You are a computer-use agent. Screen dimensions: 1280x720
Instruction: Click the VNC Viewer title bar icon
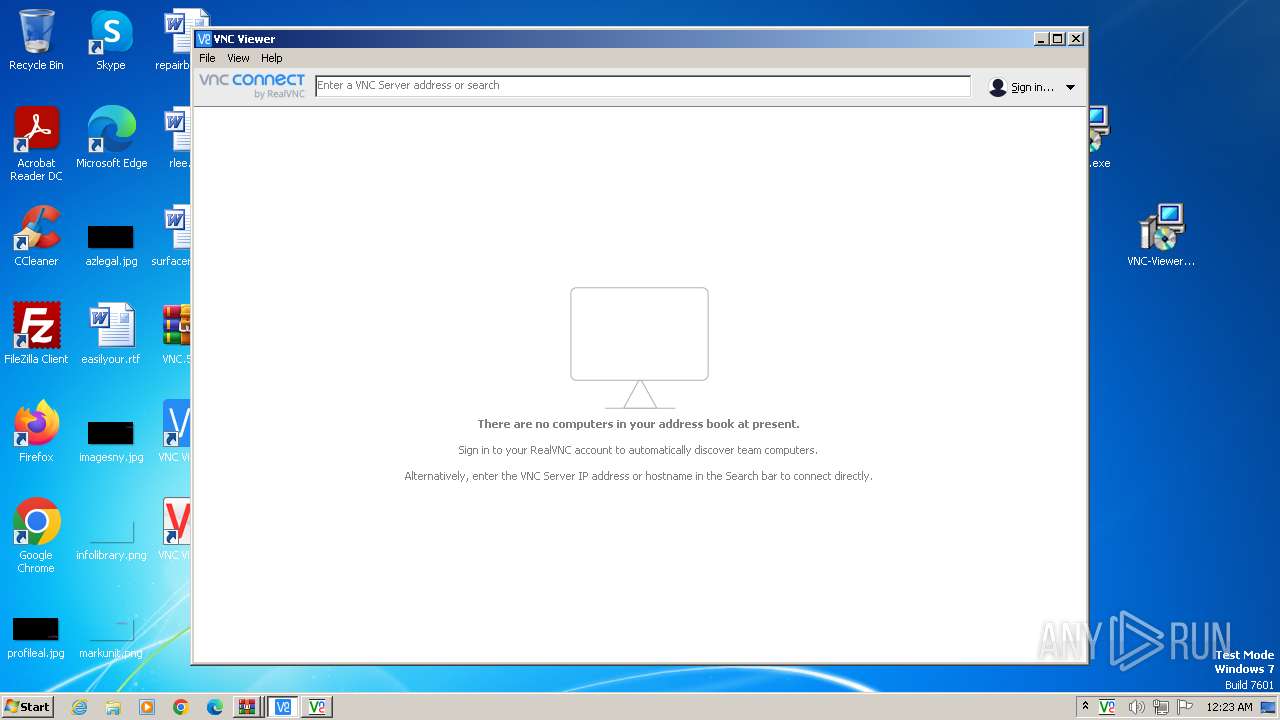(204, 39)
